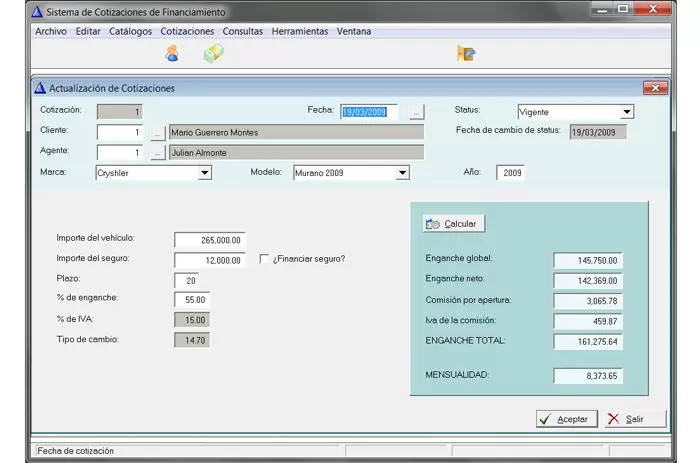Open the agent lookup ellipsis button

[x=157, y=153]
